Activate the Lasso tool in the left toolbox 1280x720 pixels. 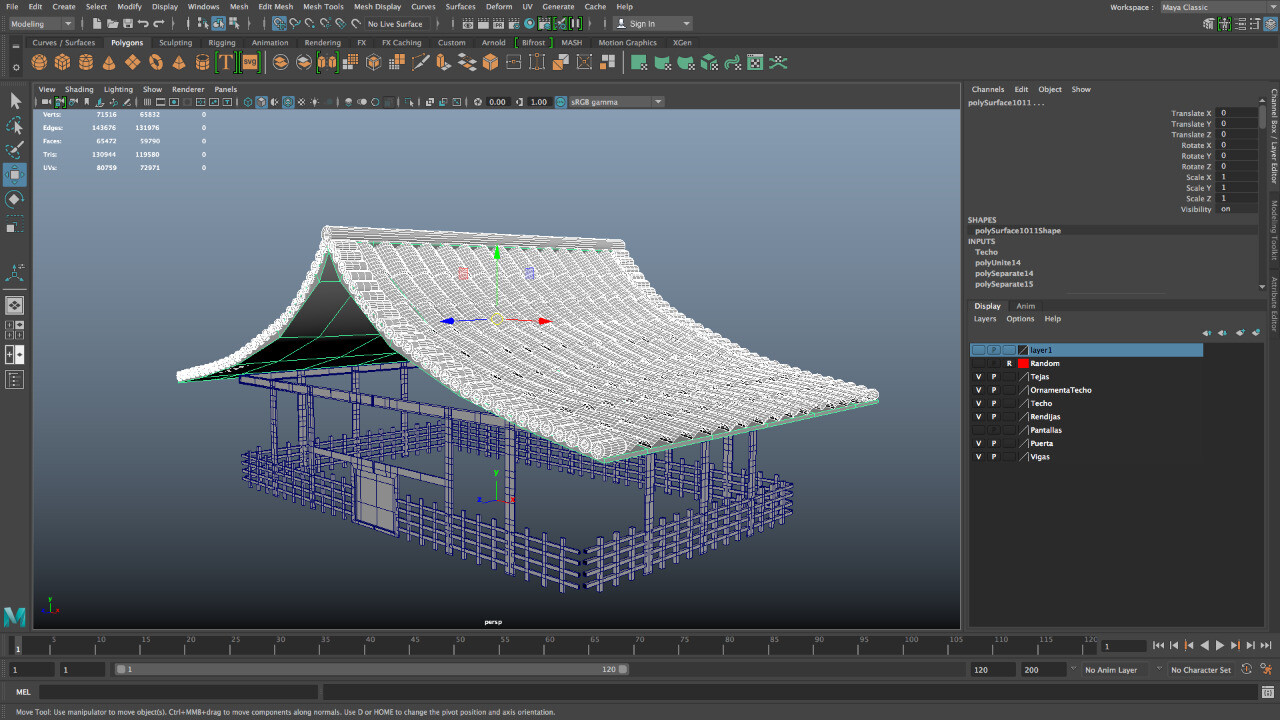14,126
